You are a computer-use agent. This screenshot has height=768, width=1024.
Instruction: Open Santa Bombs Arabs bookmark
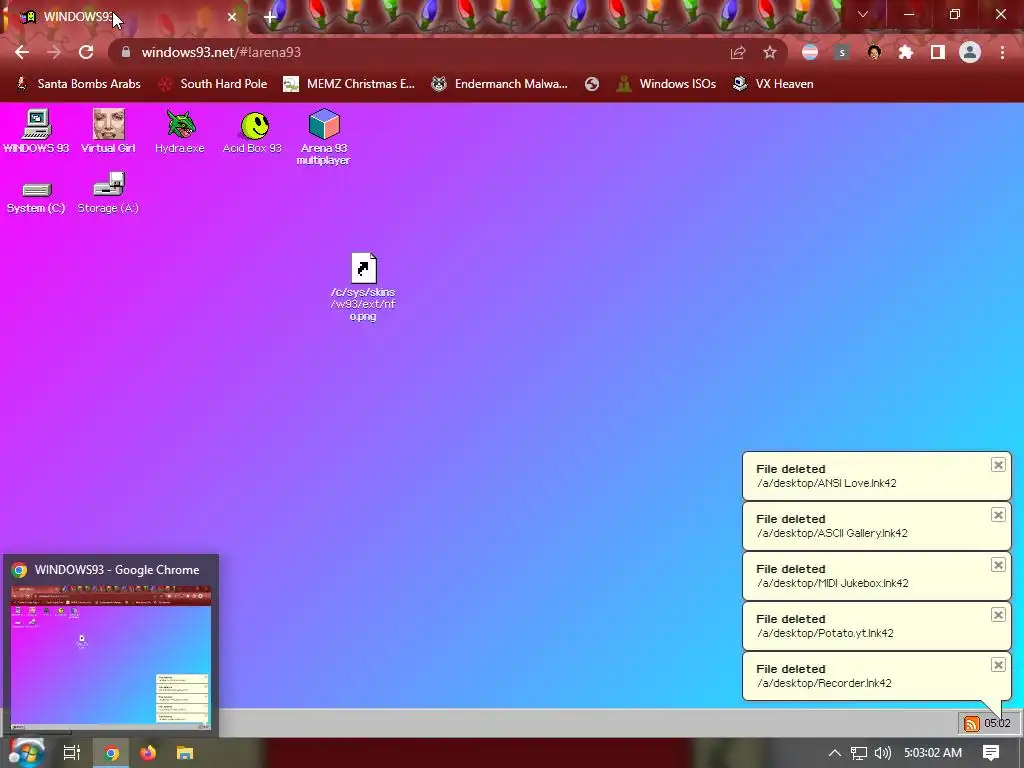[78, 84]
